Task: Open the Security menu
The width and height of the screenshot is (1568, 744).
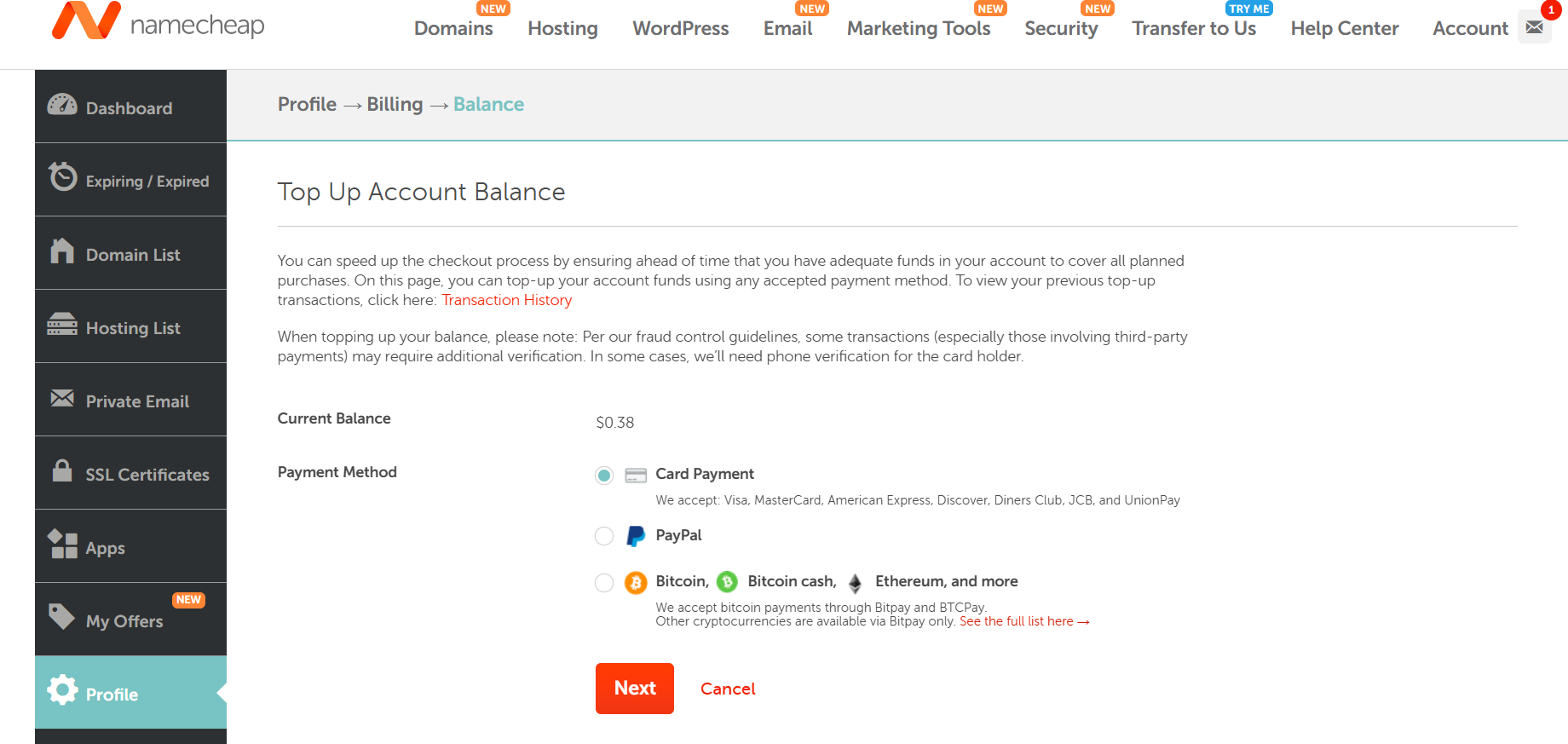Action: [x=1061, y=28]
